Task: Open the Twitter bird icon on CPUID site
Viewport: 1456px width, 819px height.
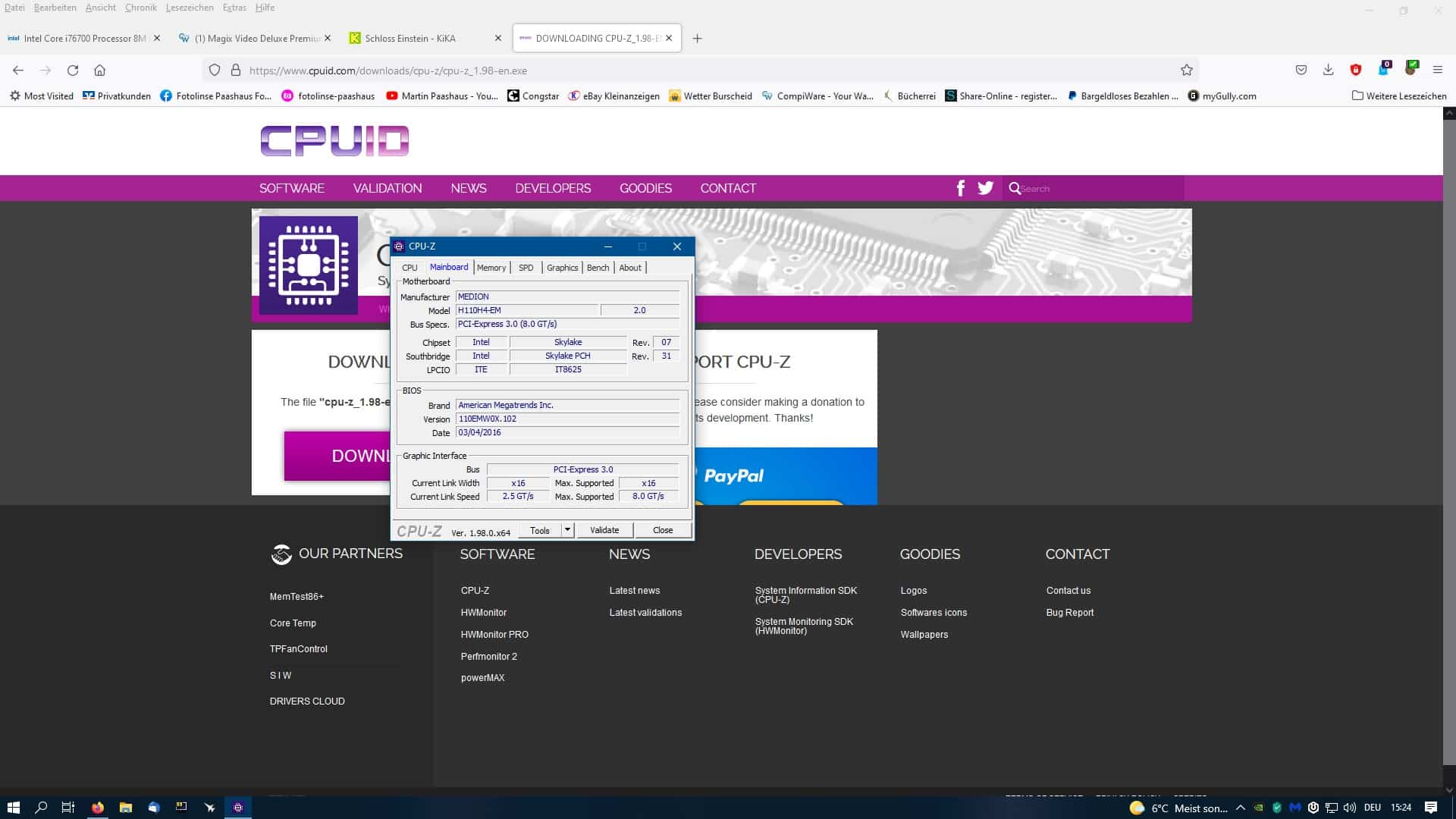Action: coord(985,188)
